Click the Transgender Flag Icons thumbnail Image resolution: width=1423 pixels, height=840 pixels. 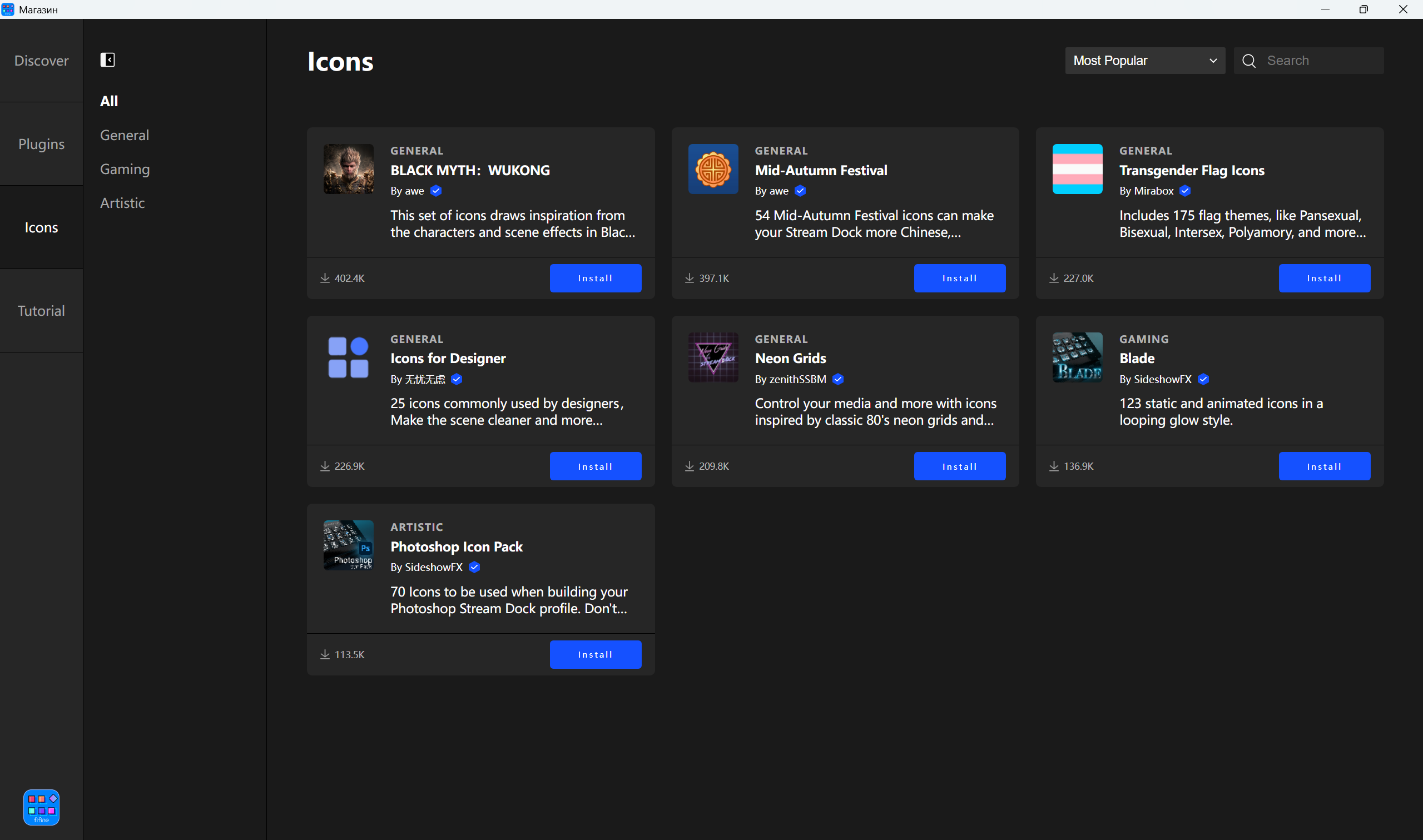click(x=1077, y=169)
